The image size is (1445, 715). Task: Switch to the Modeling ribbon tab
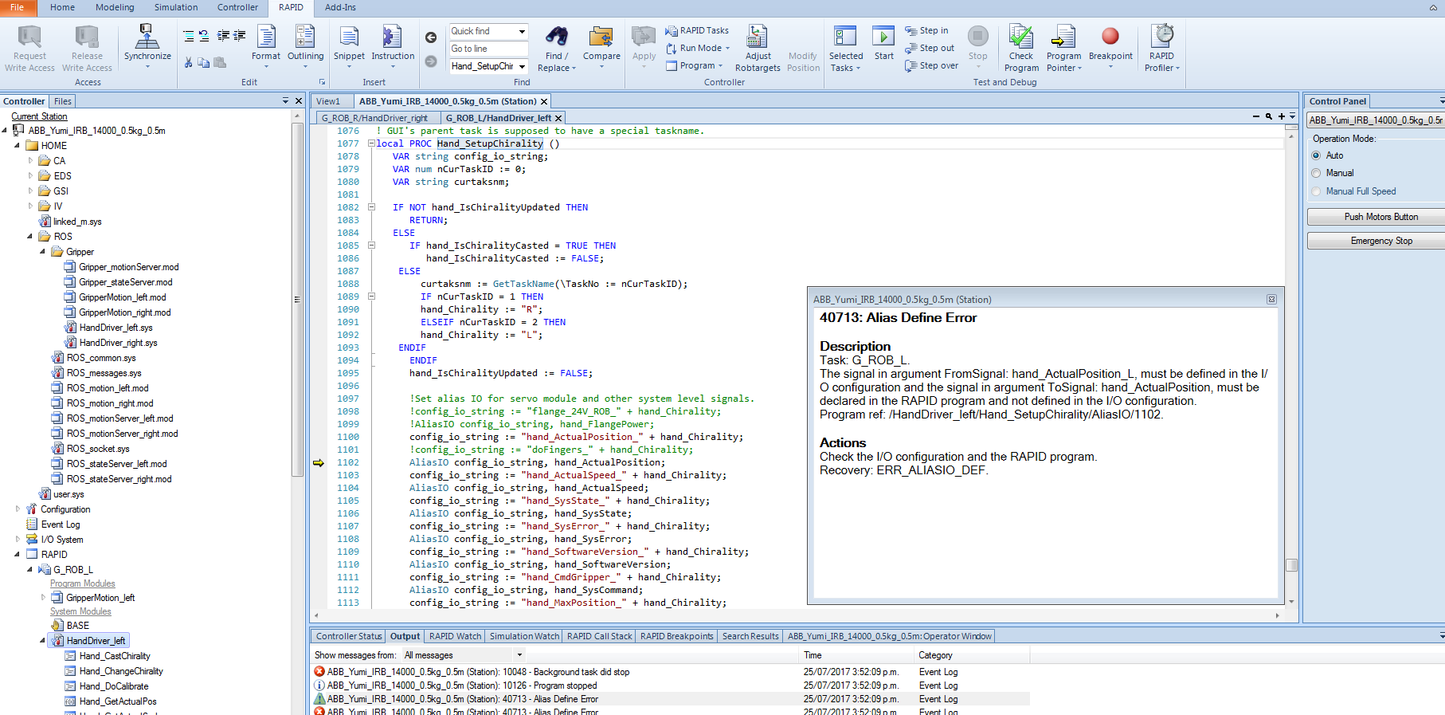tap(115, 7)
